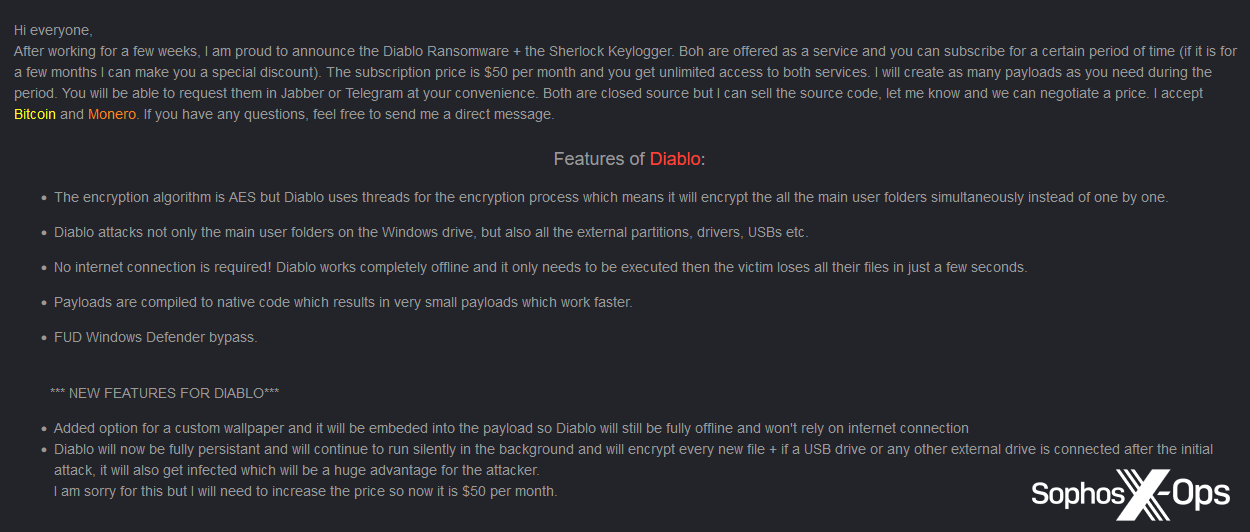Select the "Features of" heading text

(599, 159)
